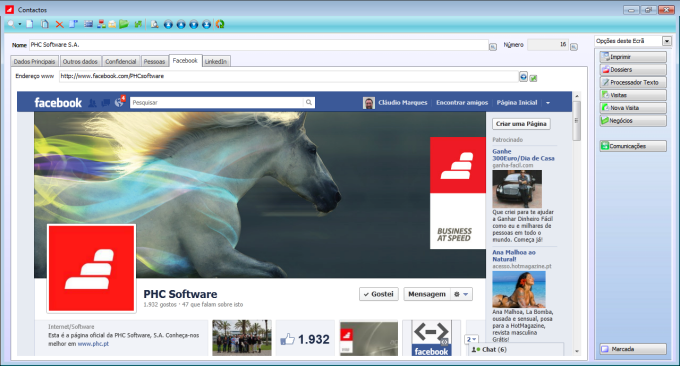The height and width of the screenshot is (366, 680).
Task: Go to first record navigation icon
Action: coord(168,24)
